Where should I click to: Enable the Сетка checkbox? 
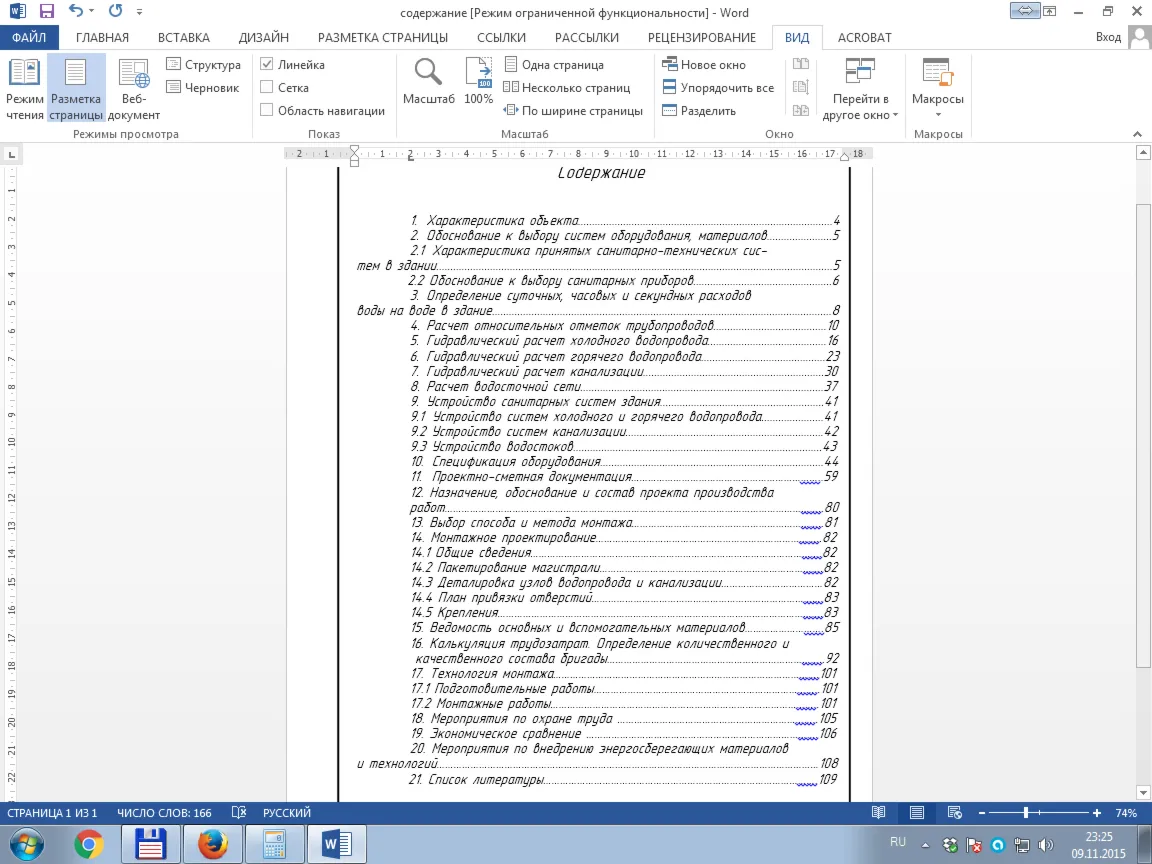267,87
